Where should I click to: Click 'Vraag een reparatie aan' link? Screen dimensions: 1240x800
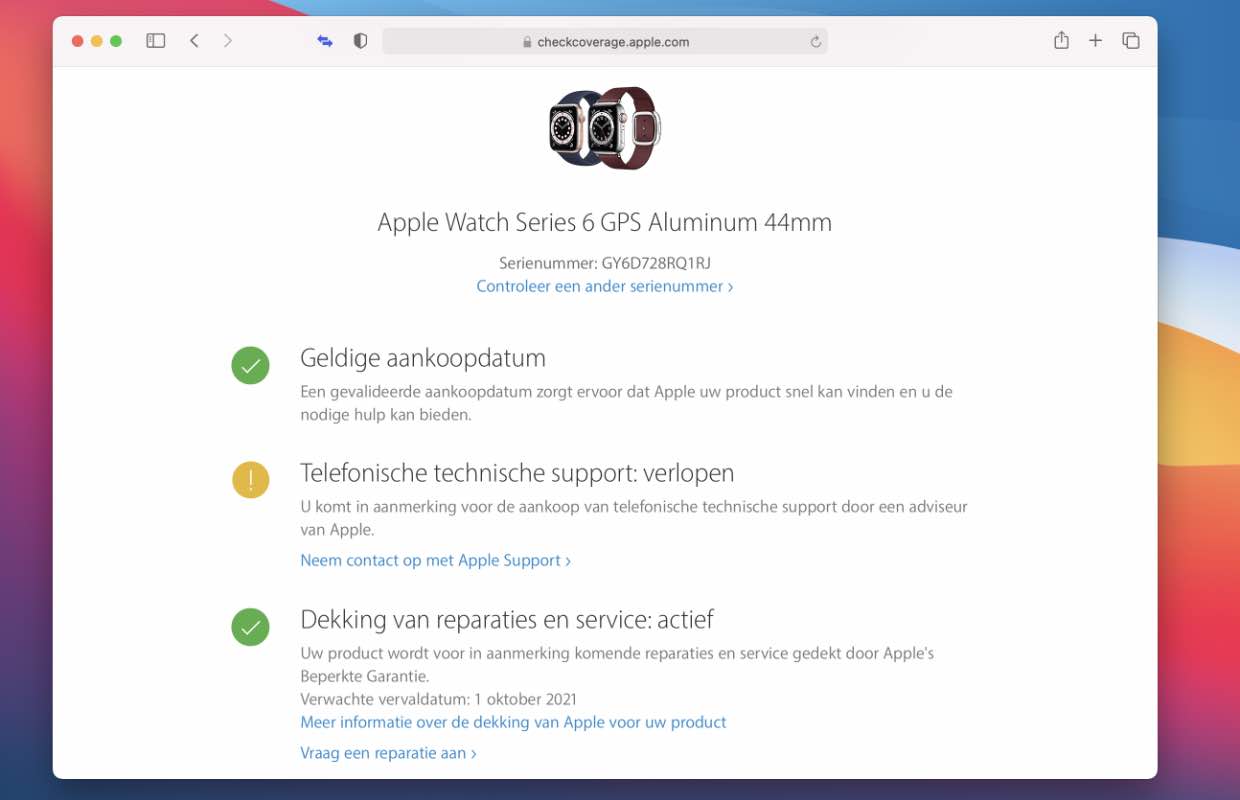(388, 753)
